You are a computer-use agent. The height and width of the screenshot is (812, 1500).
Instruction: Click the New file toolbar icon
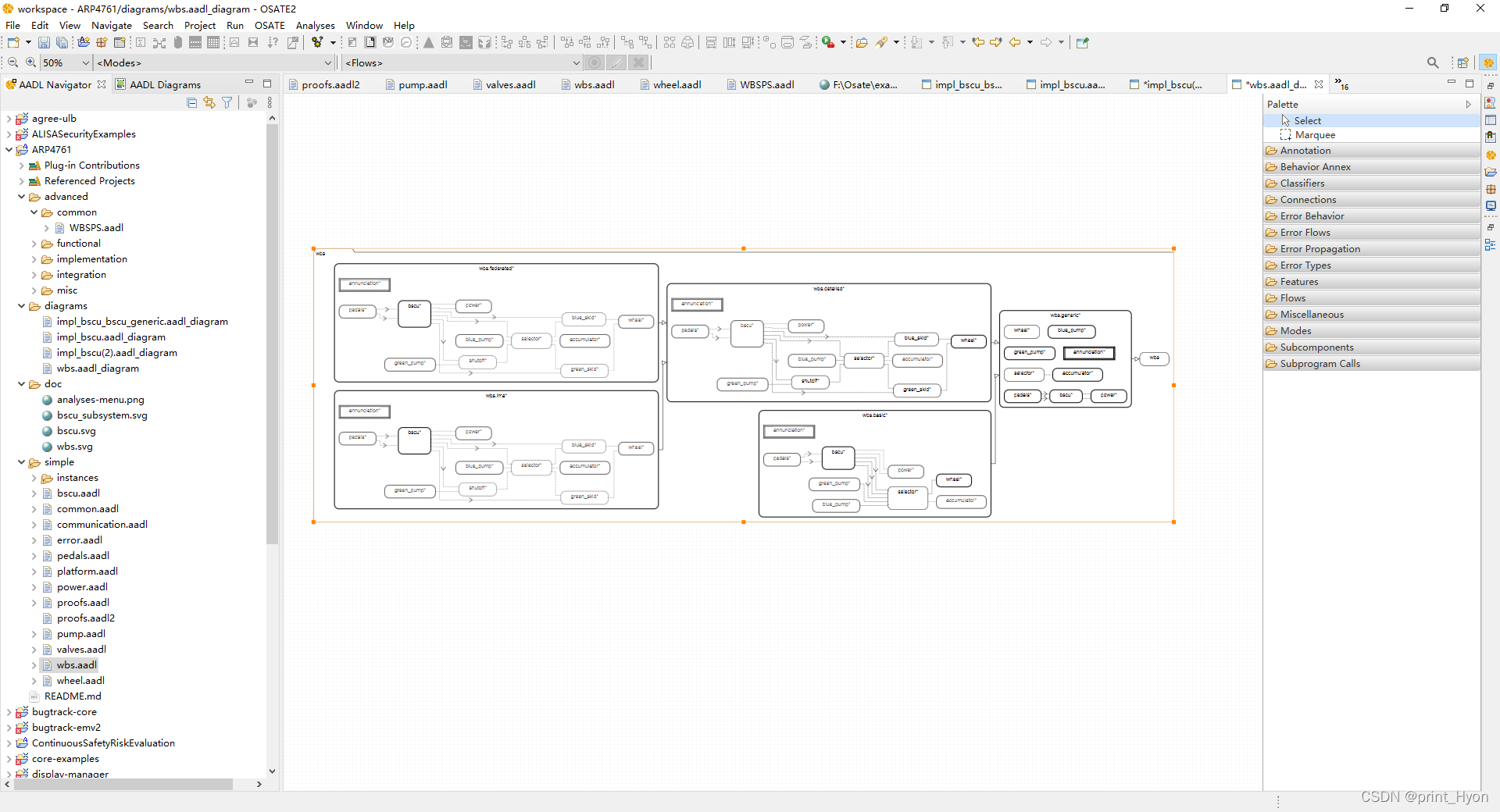pos(13,42)
